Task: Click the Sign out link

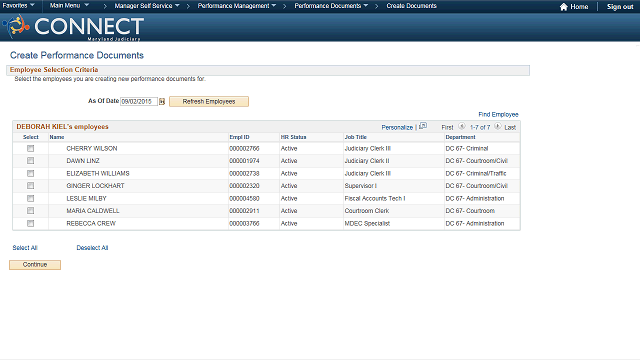Action: tap(620, 7)
